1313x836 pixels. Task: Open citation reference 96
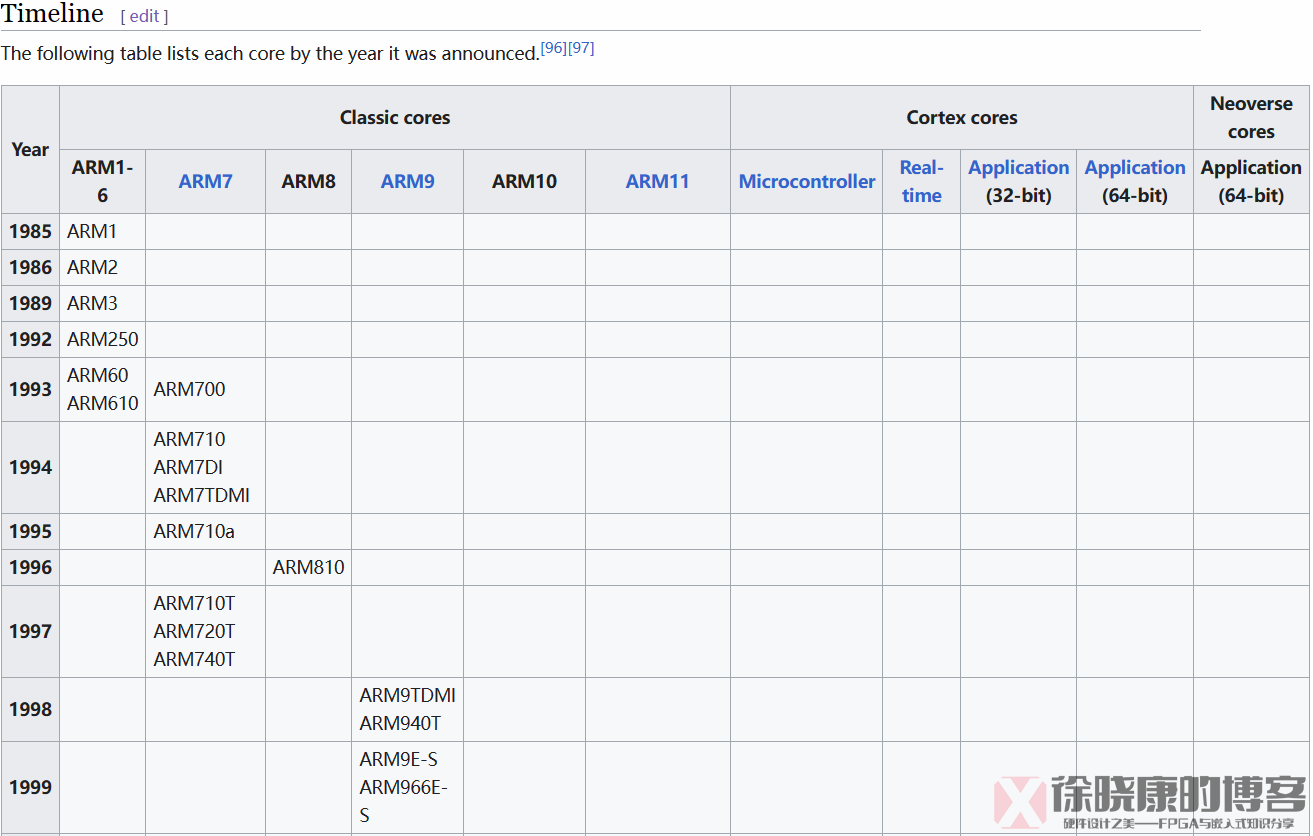point(554,48)
